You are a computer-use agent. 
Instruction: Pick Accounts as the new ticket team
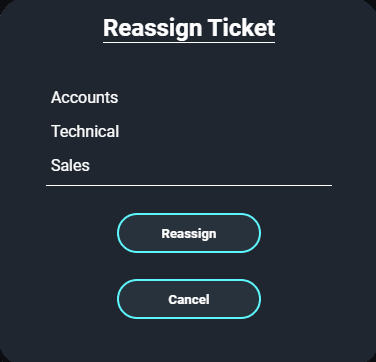(x=189, y=97)
